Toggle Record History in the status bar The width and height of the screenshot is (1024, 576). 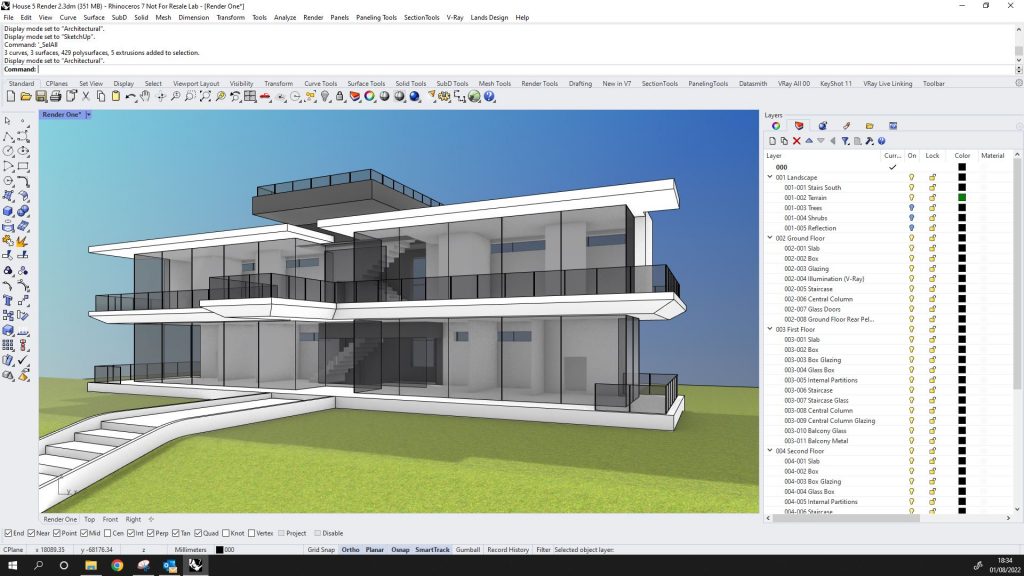(x=508, y=550)
